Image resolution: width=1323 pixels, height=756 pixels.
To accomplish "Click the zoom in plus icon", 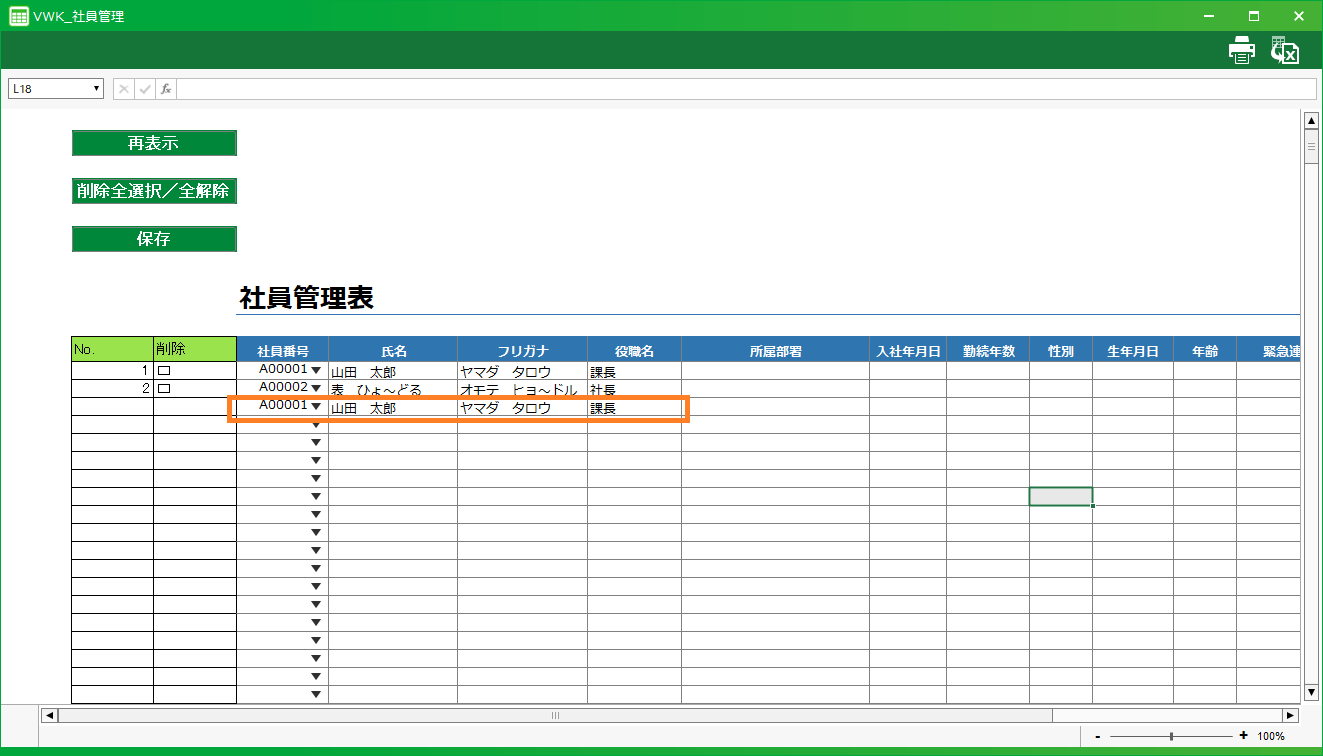I will pos(1243,736).
